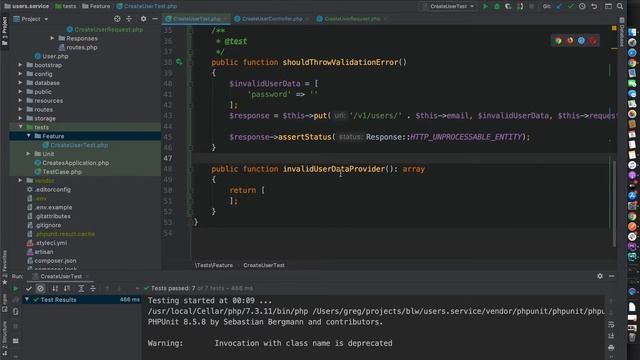Expand the database folder
Screen dimensions: 640x360
coord(20,83)
